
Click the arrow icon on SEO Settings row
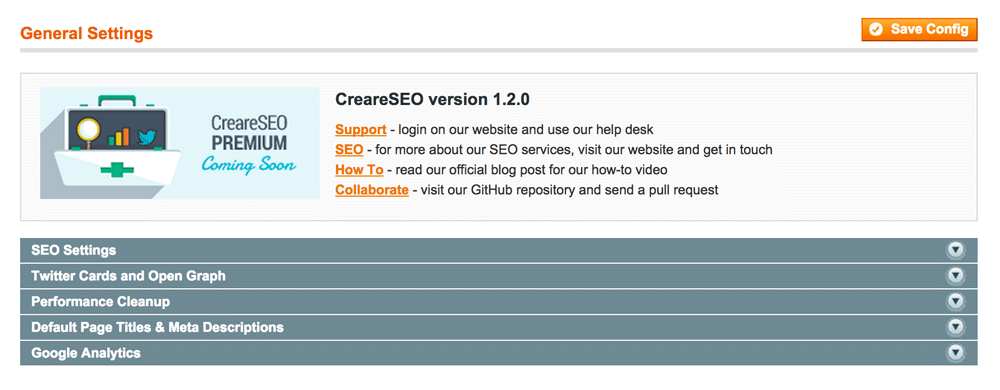pos(955,250)
